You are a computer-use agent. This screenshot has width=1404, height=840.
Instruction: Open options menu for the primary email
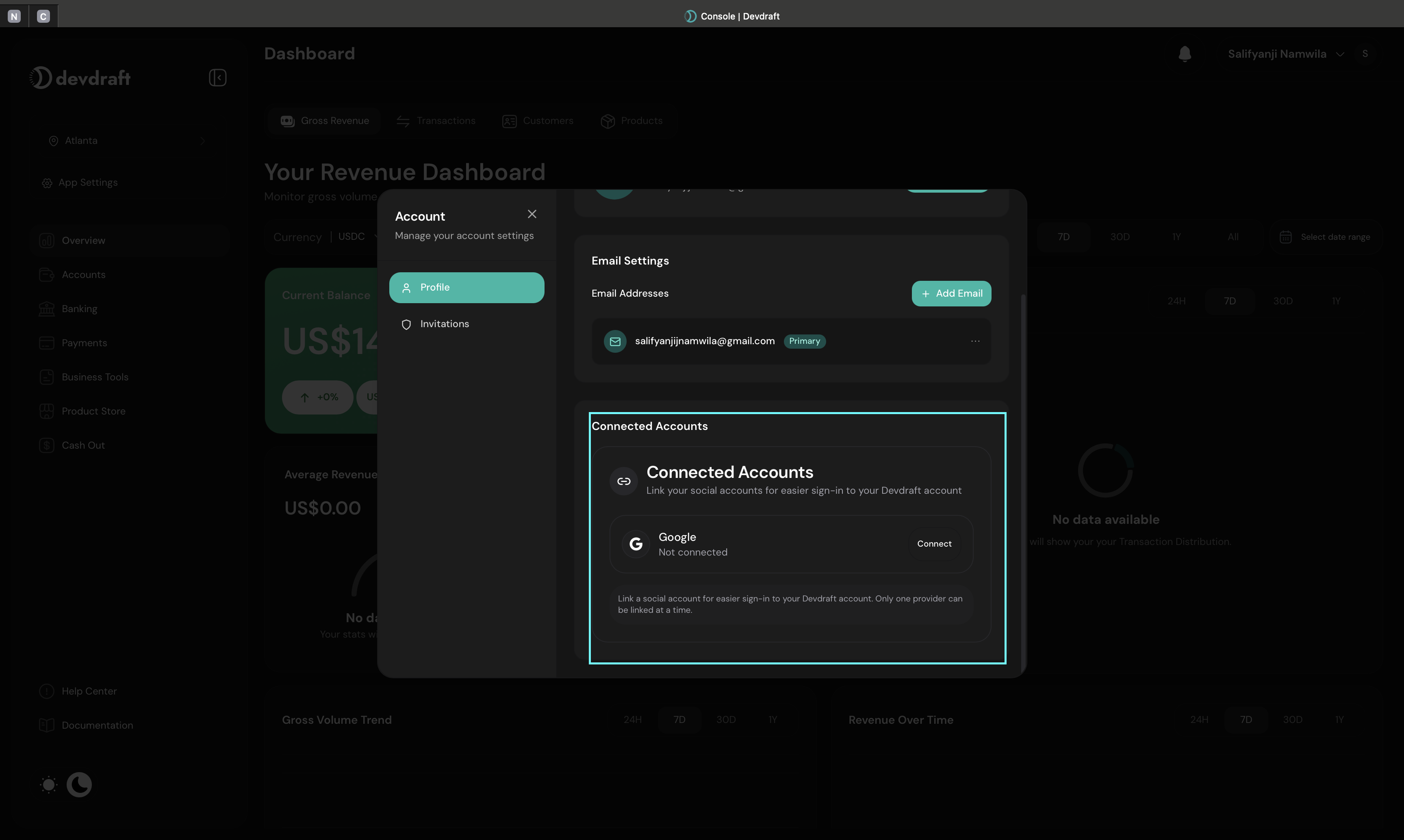[x=976, y=341]
